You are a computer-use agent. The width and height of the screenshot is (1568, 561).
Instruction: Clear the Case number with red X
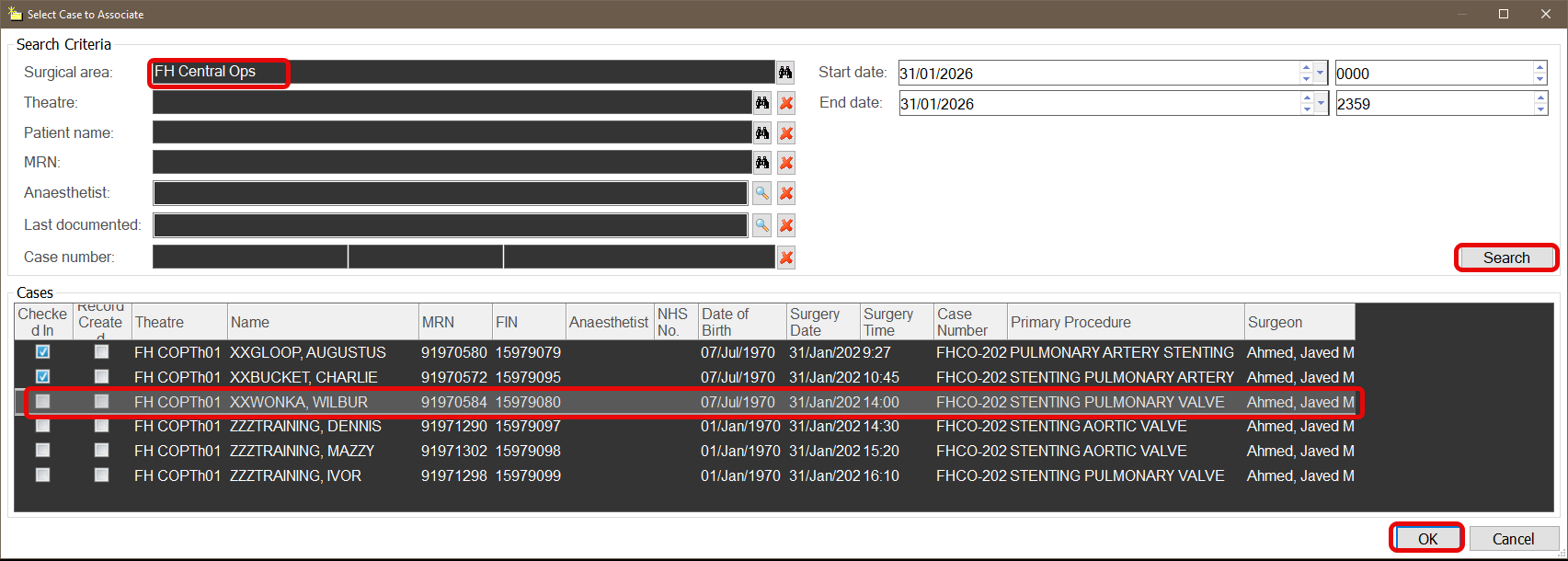pyautogui.click(x=786, y=258)
